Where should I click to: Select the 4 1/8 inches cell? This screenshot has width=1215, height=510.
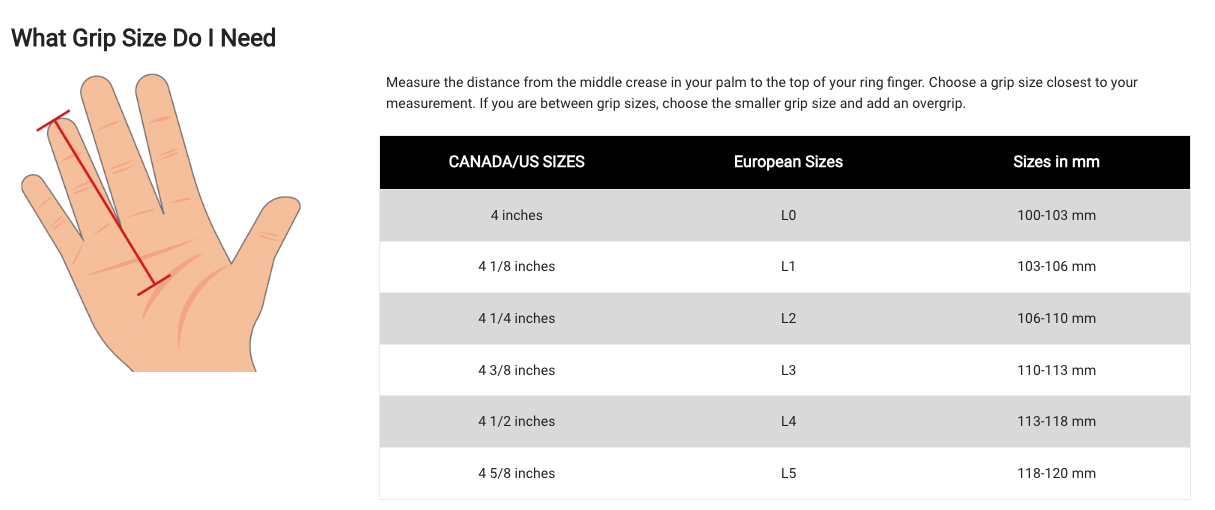516,267
